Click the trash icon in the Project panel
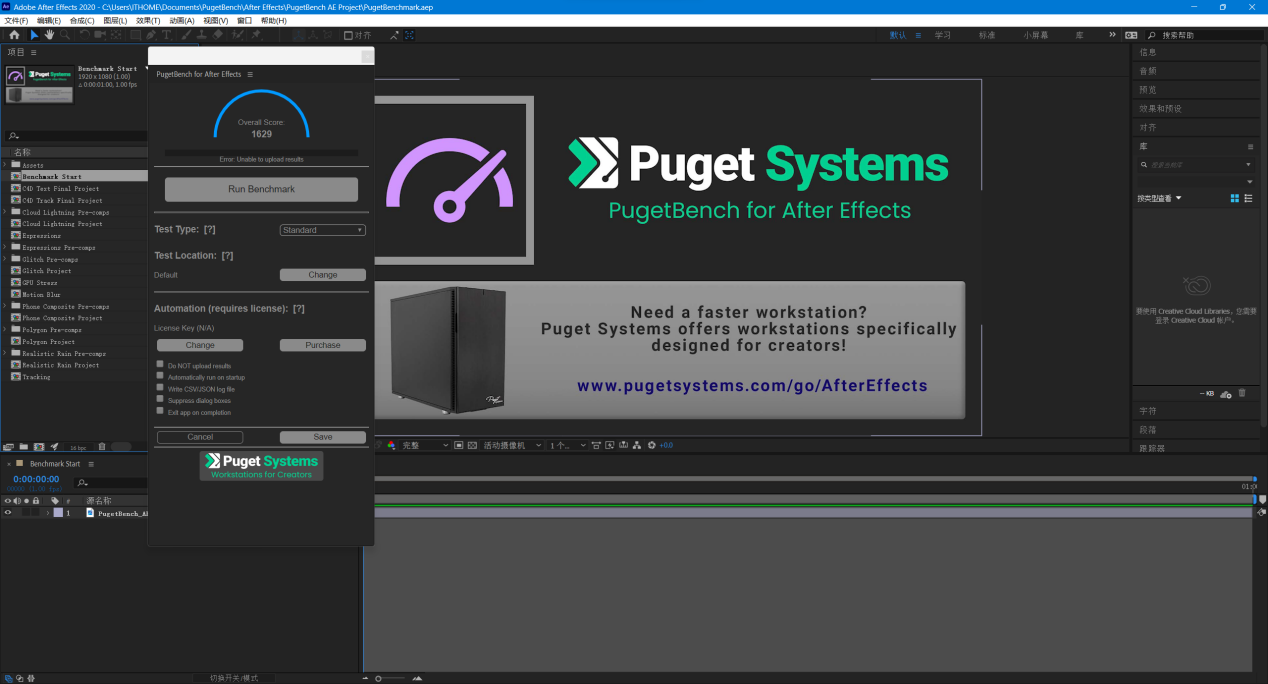Image resolution: width=1268 pixels, height=684 pixels. point(101,447)
